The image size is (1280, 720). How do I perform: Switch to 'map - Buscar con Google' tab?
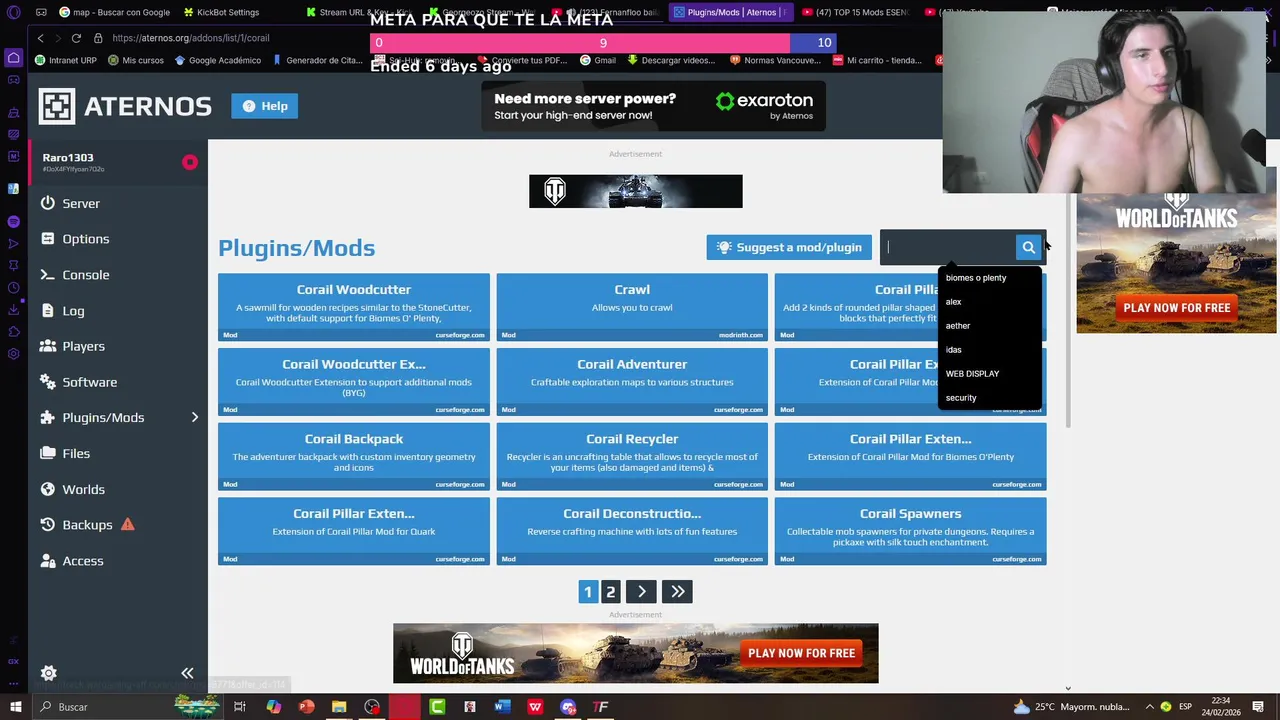click(x=114, y=12)
